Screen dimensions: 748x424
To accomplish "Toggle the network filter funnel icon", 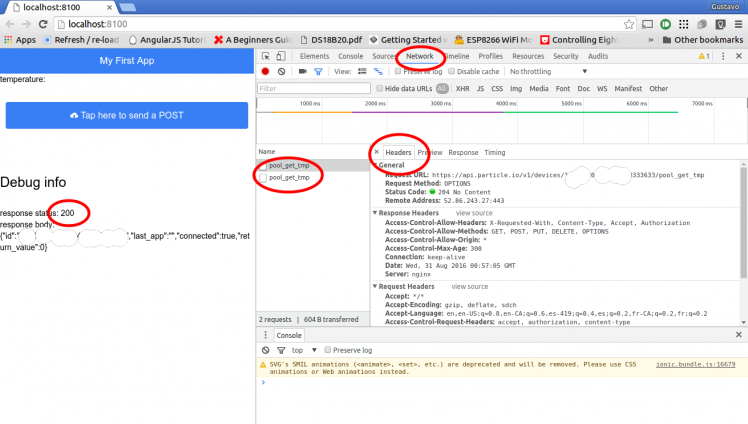I will click(x=318, y=72).
